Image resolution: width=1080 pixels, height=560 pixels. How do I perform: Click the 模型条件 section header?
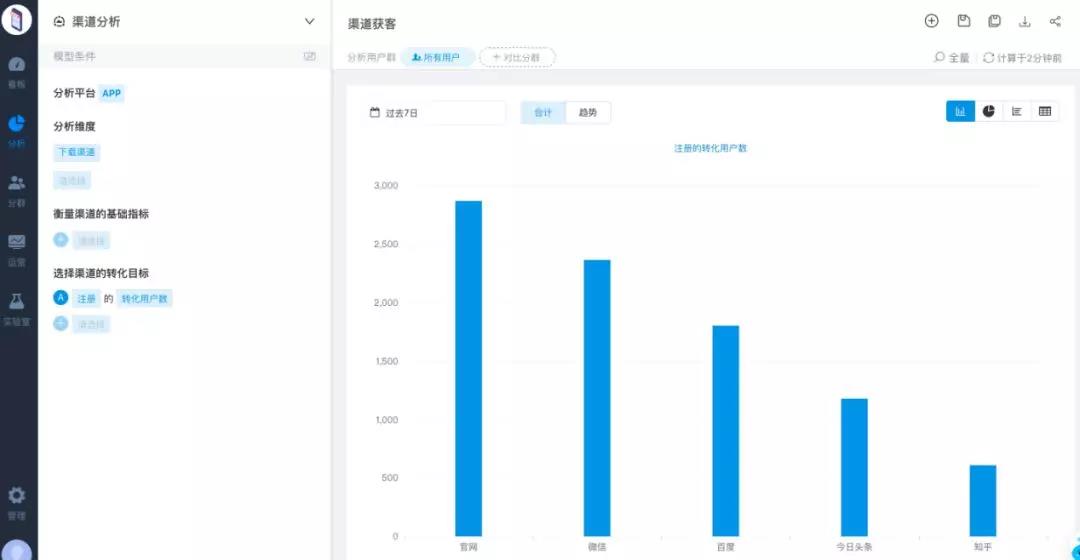click(x=74, y=56)
